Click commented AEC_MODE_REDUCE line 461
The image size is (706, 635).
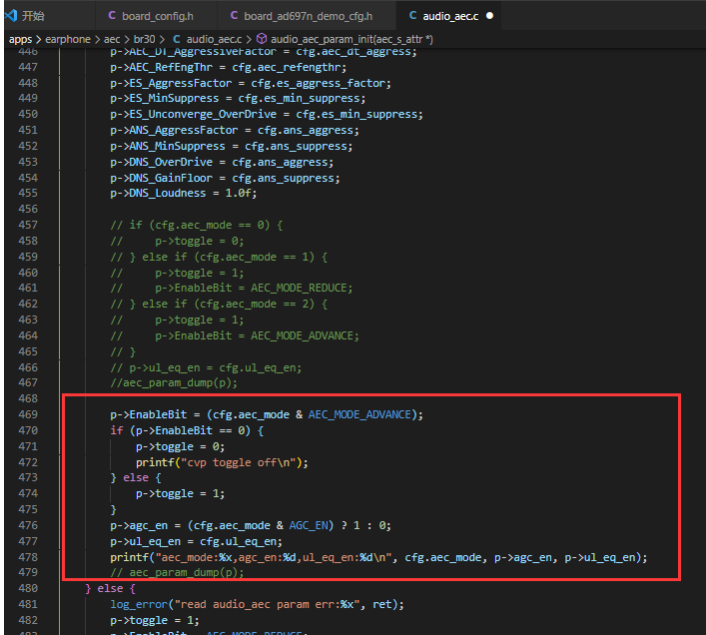click(x=231, y=288)
